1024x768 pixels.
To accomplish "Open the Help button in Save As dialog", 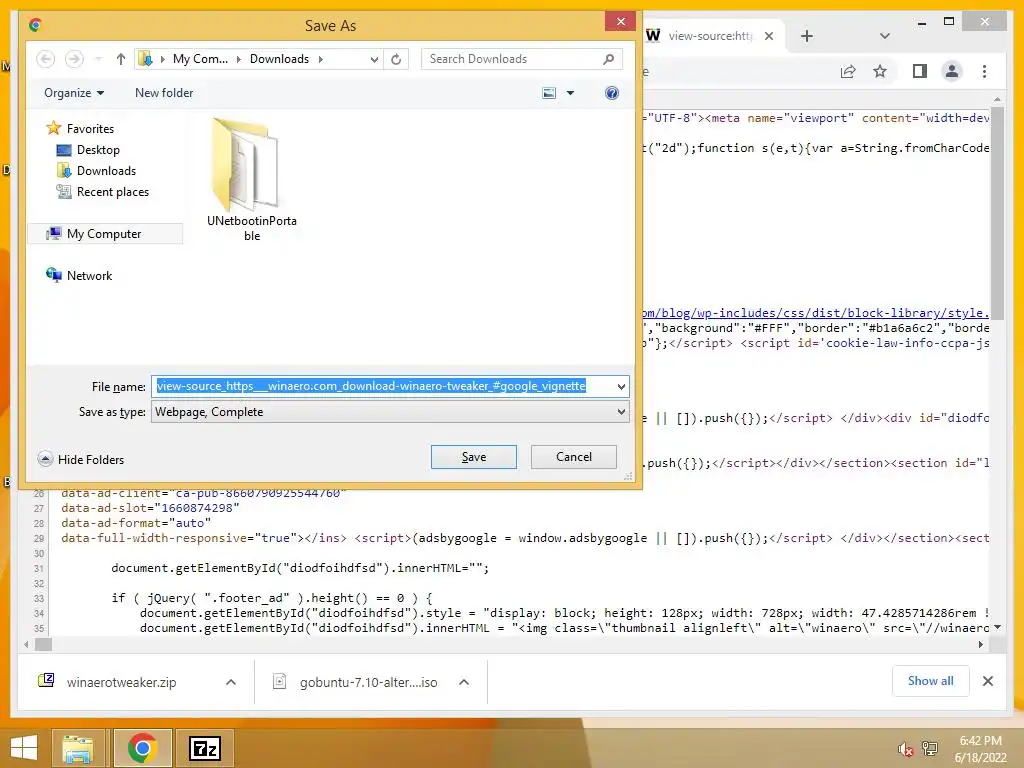I will (x=612, y=93).
